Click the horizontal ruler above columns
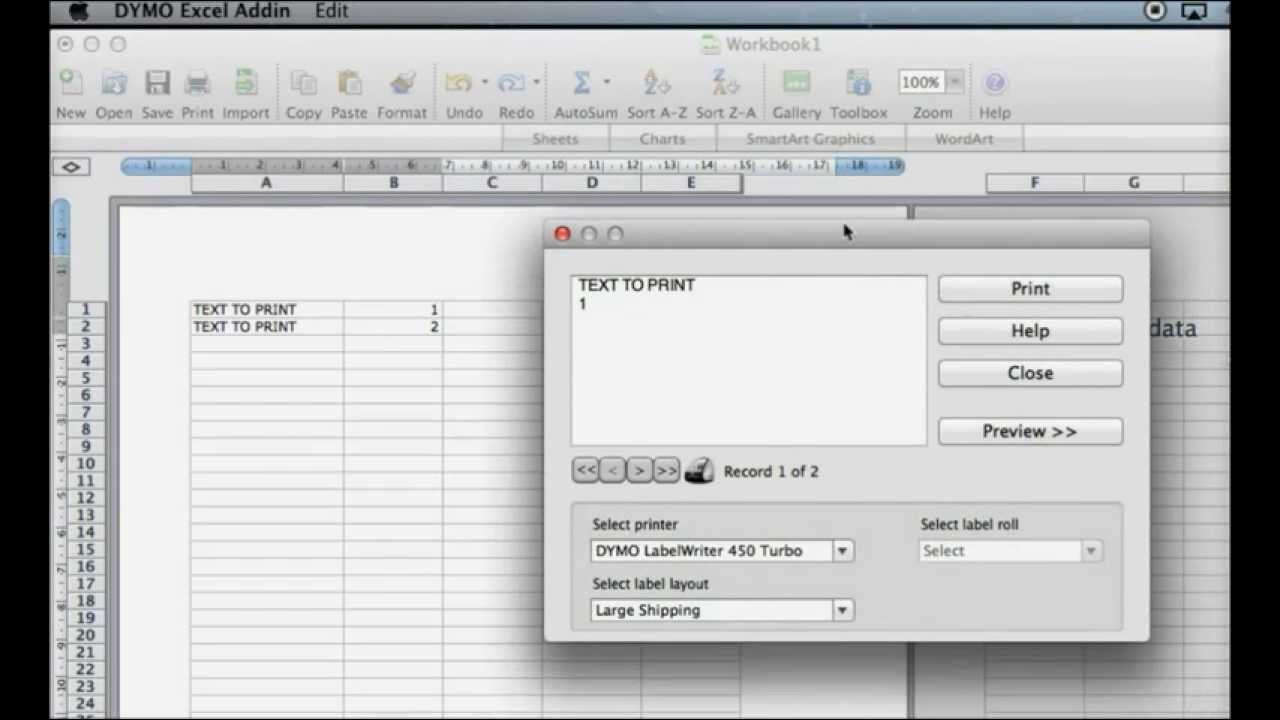This screenshot has height=720, width=1280. pos(513,166)
